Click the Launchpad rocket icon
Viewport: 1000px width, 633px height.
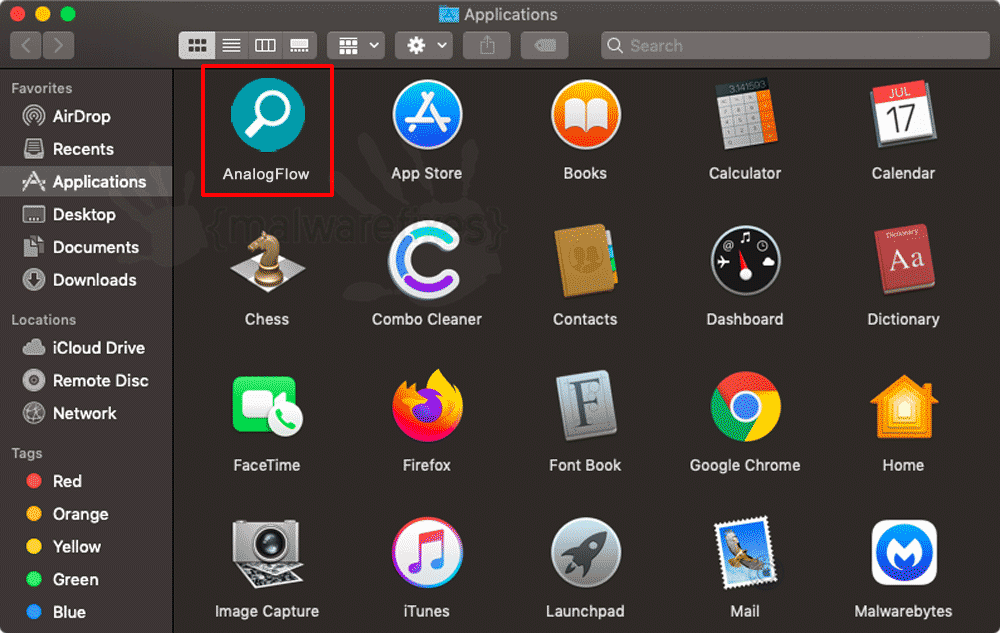(585, 553)
